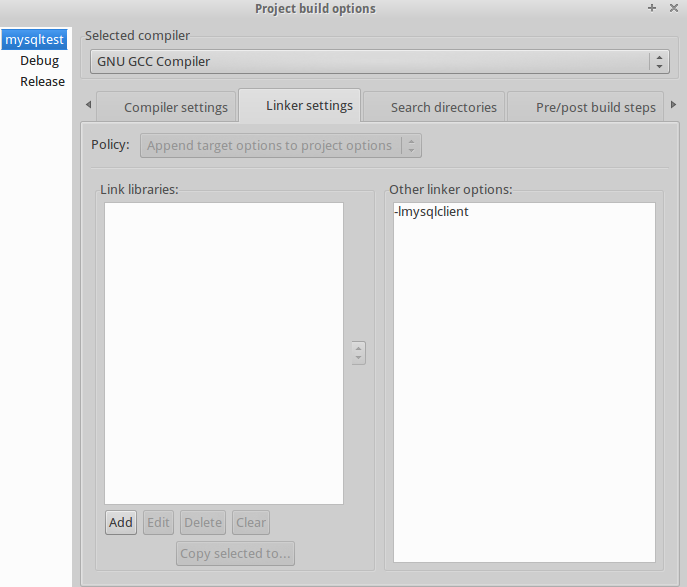The image size is (687, 587).
Task: Click the Edit library button
Action: click(x=159, y=523)
